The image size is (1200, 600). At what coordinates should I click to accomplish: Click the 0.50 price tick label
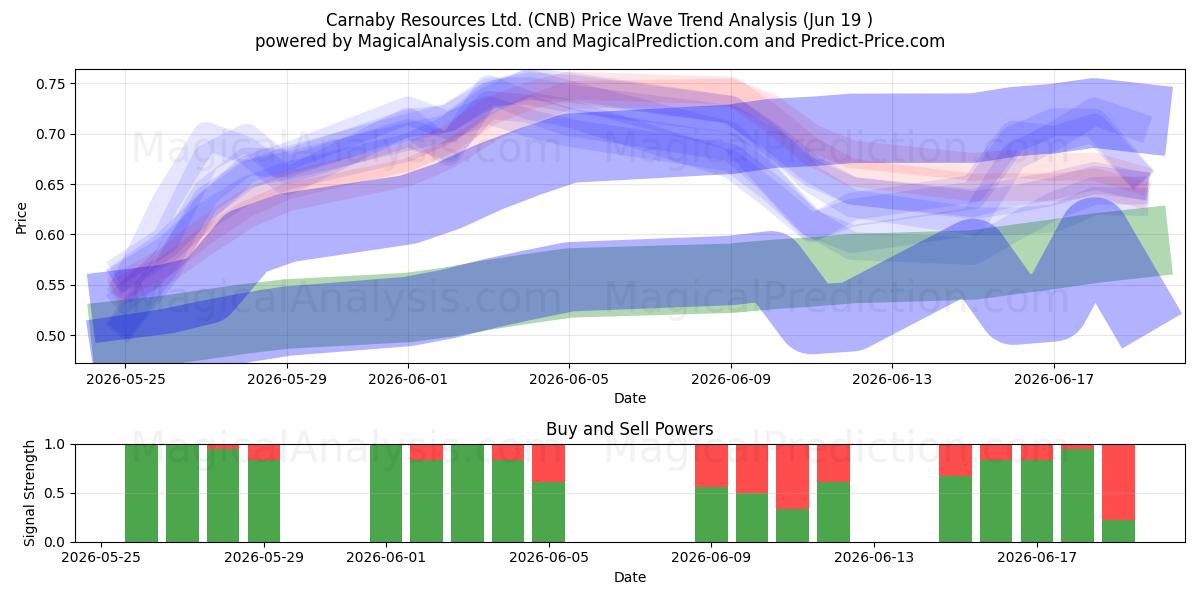coord(52,336)
